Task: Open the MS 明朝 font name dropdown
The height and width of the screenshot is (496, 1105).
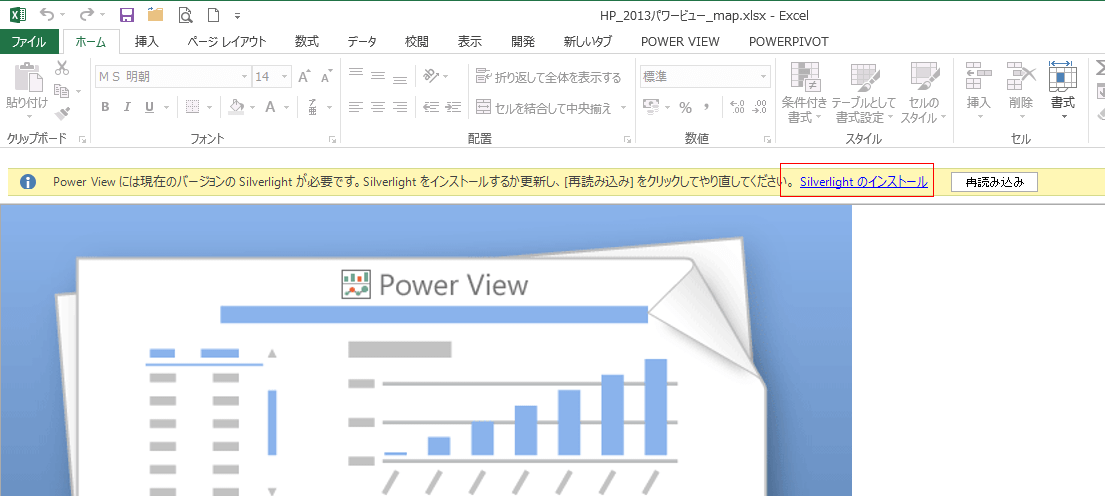Action: [x=245, y=77]
